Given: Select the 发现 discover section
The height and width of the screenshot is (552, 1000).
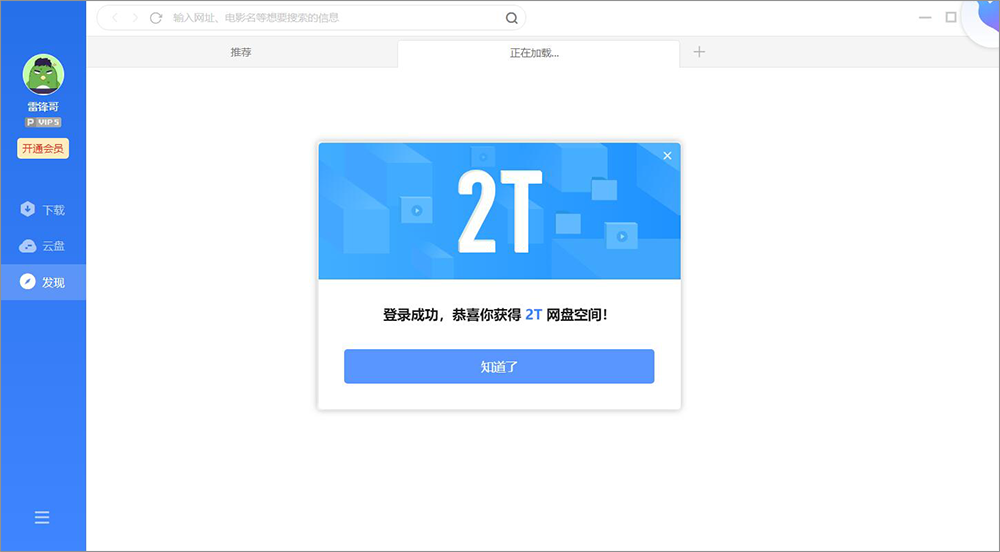Looking at the screenshot, I should (43, 282).
